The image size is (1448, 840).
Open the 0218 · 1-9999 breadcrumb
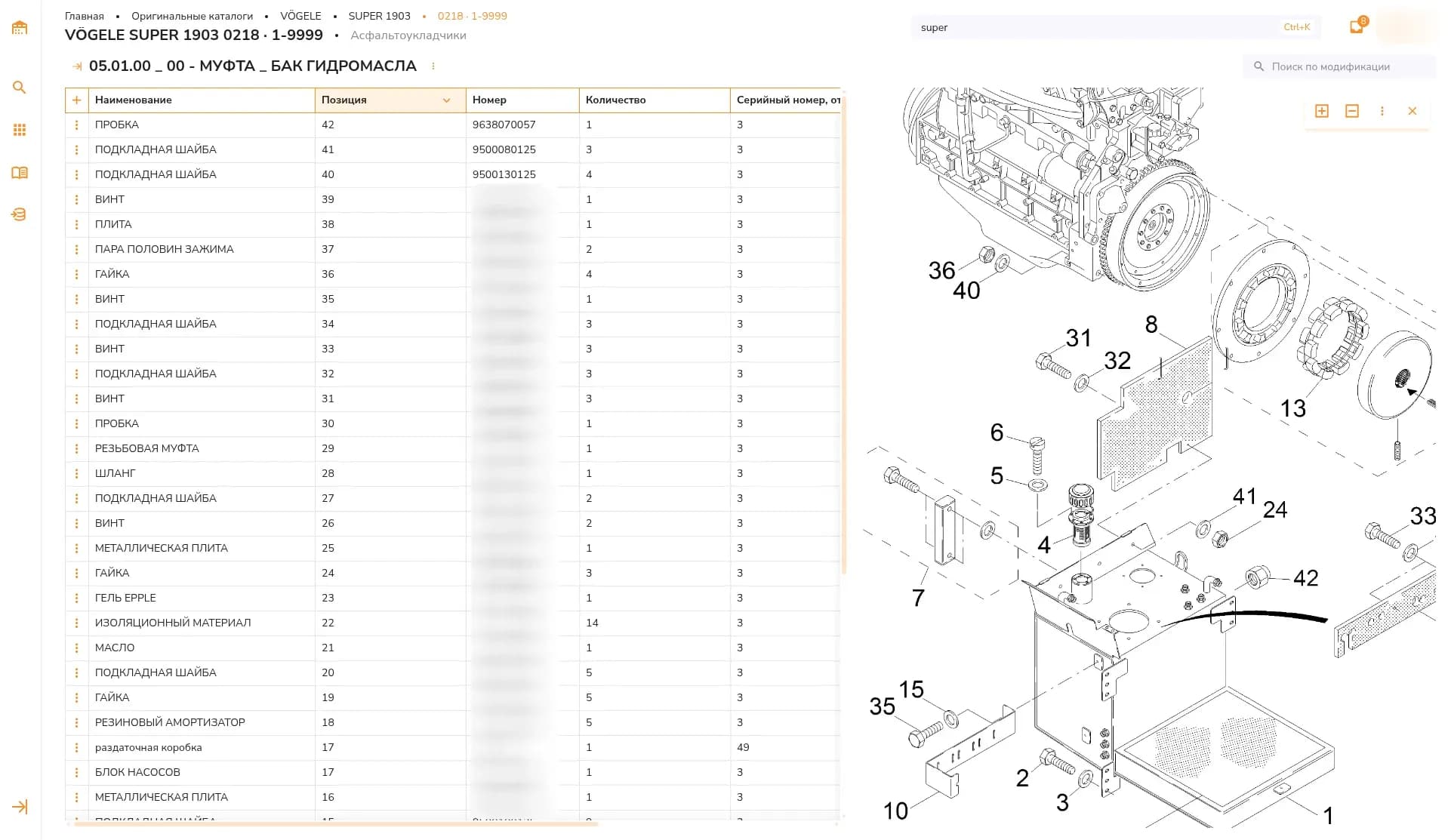pyautogui.click(x=473, y=16)
